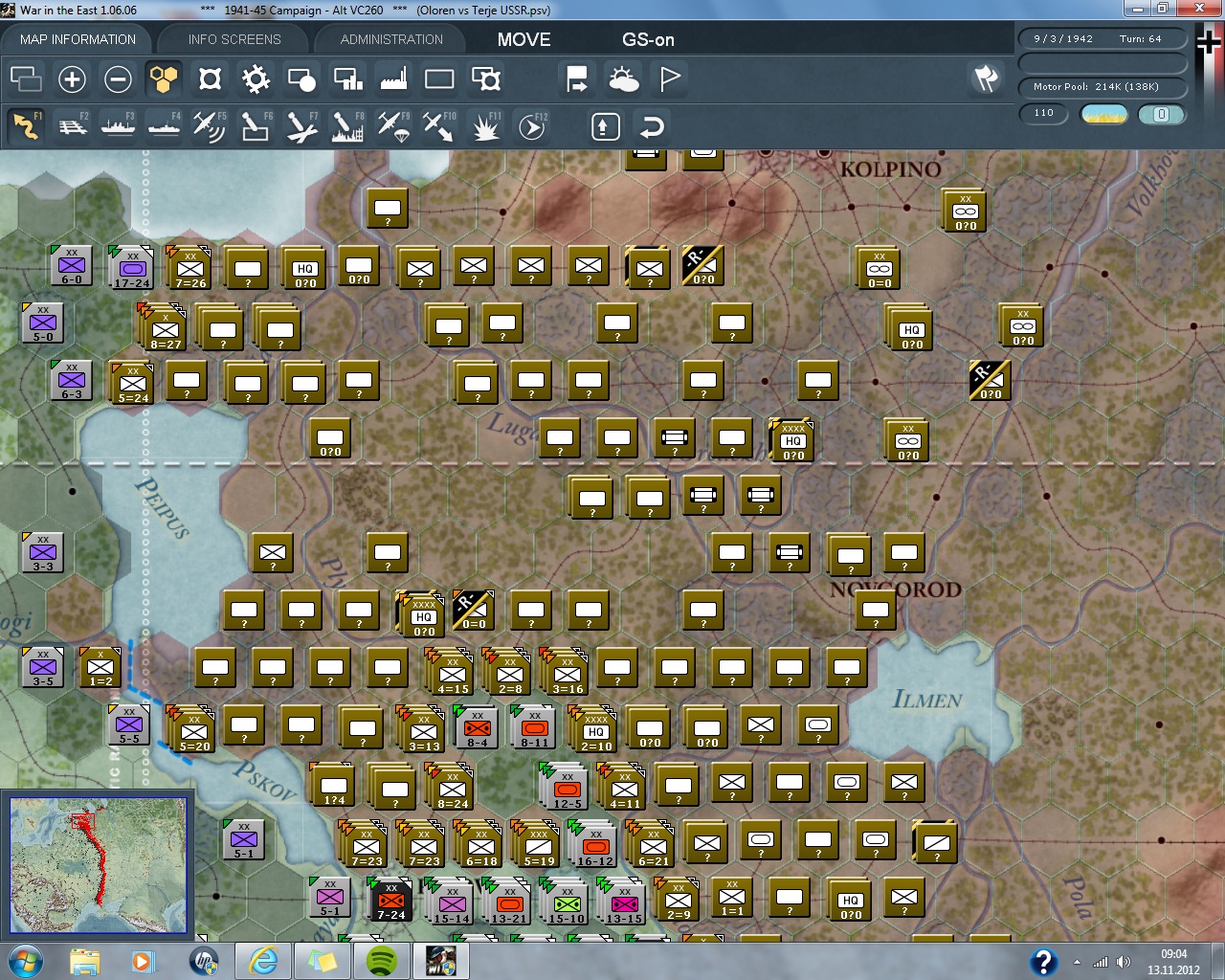
Task: Switch to the Info Screens tab
Action: pyautogui.click(x=234, y=39)
